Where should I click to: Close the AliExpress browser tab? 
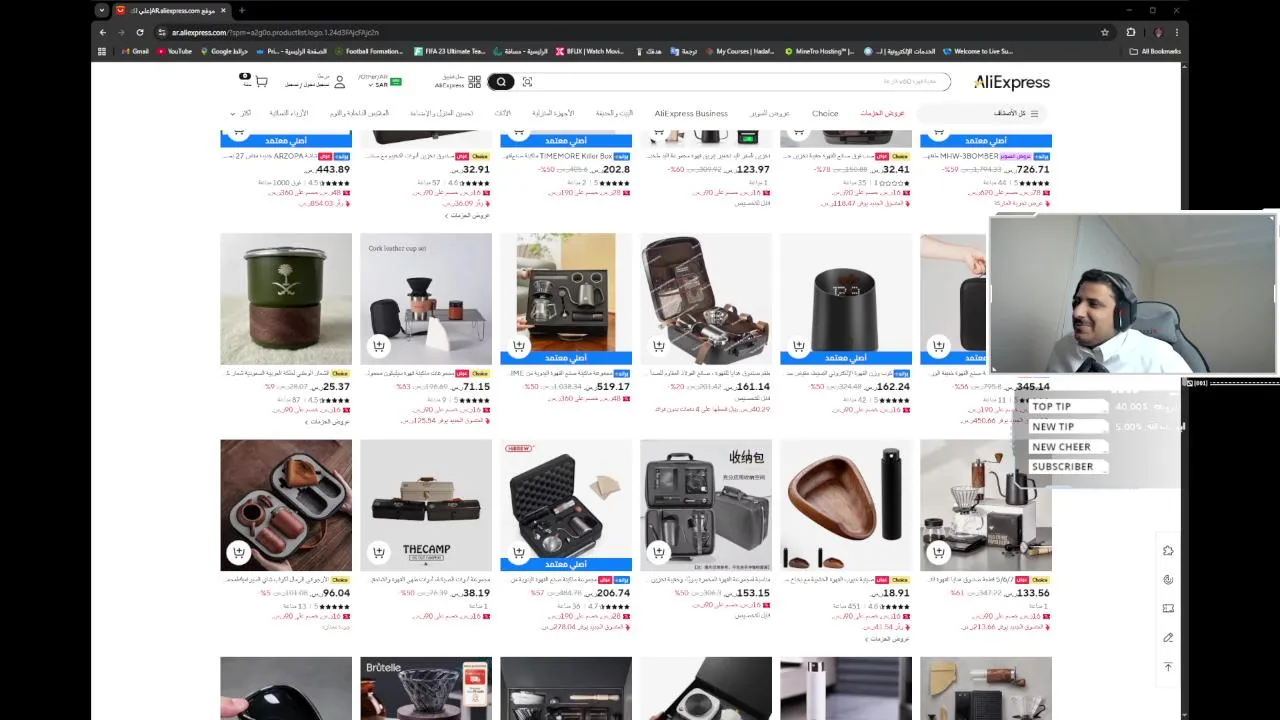coord(225,10)
